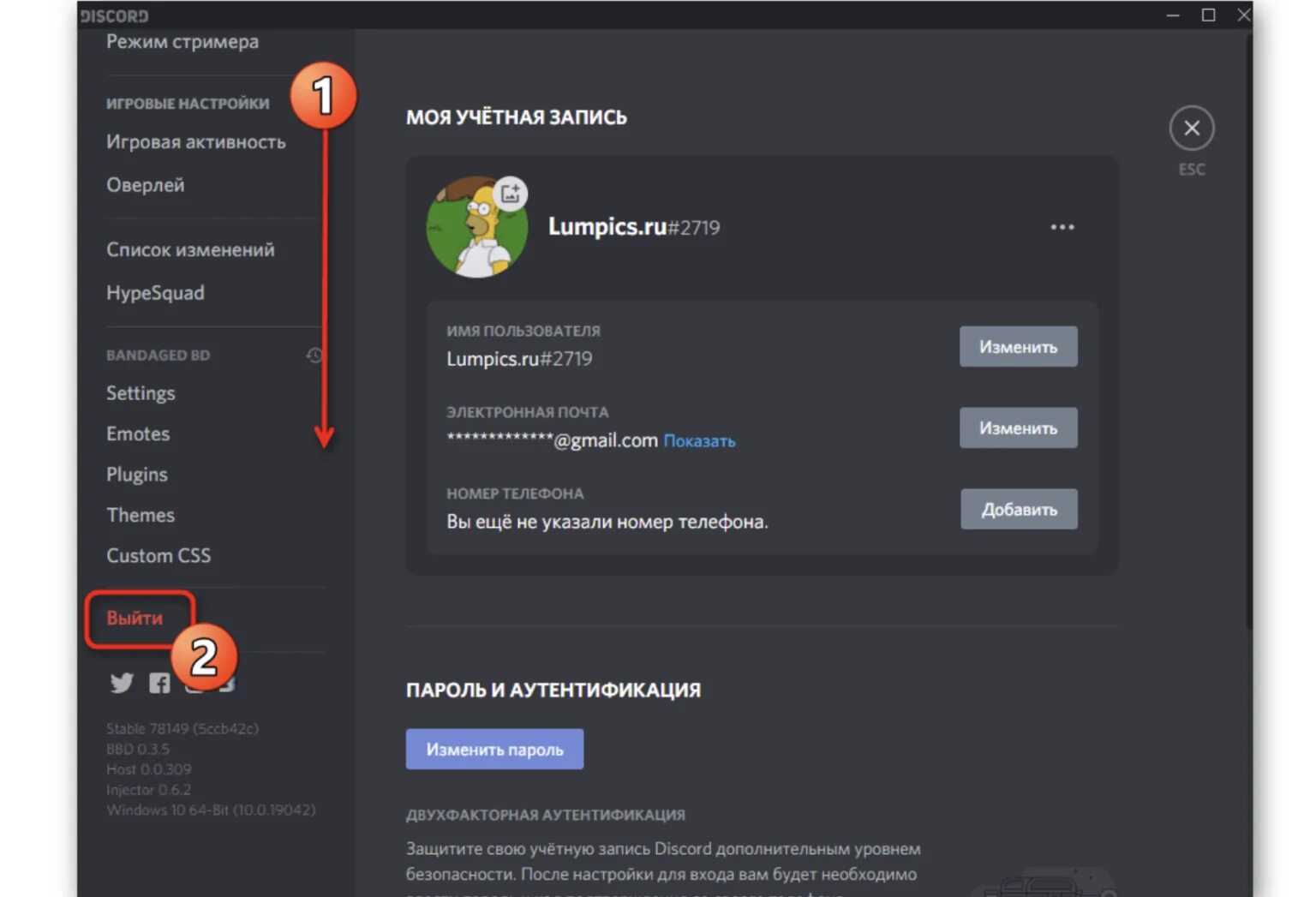Click the history icon next to BANDAGED BD
This screenshot has height=897, width=1316.
[314, 355]
